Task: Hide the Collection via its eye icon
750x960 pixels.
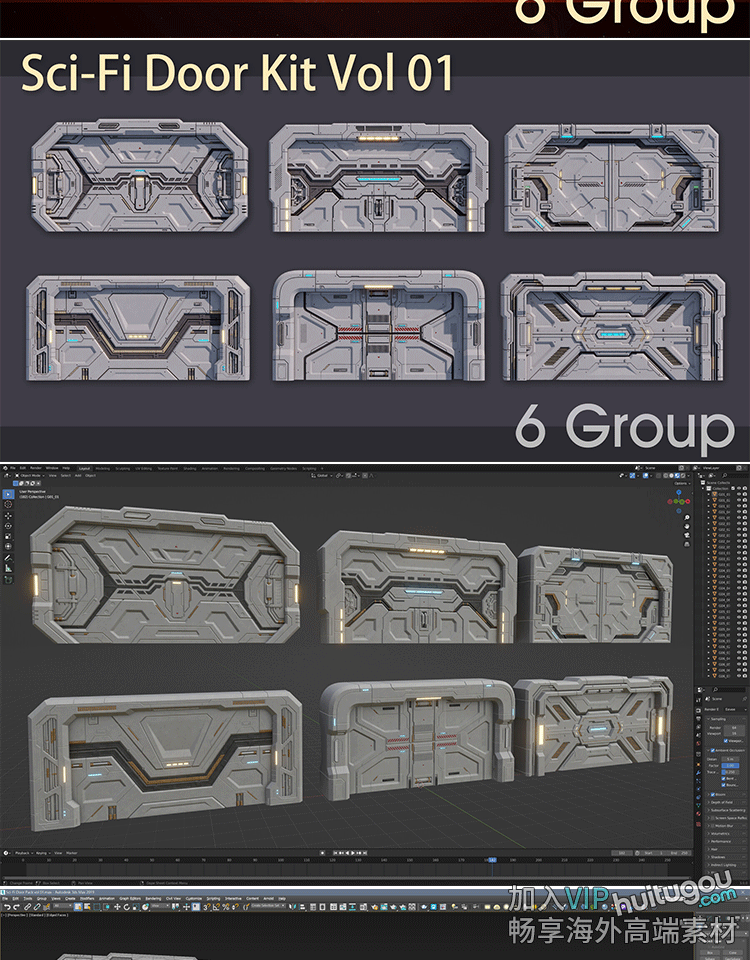Action: point(739,489)
